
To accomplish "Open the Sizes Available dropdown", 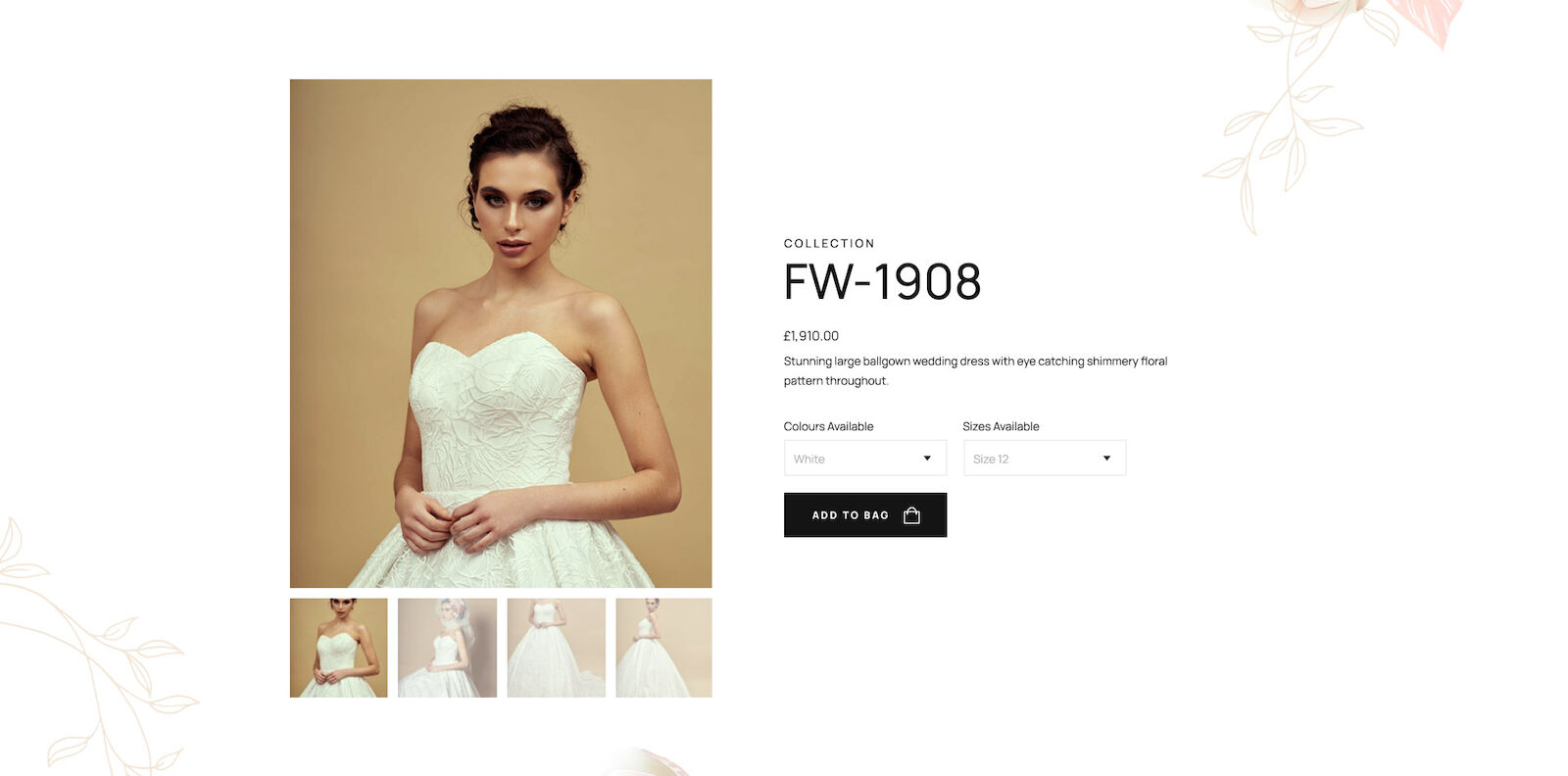I will [x=1045, y=459].
